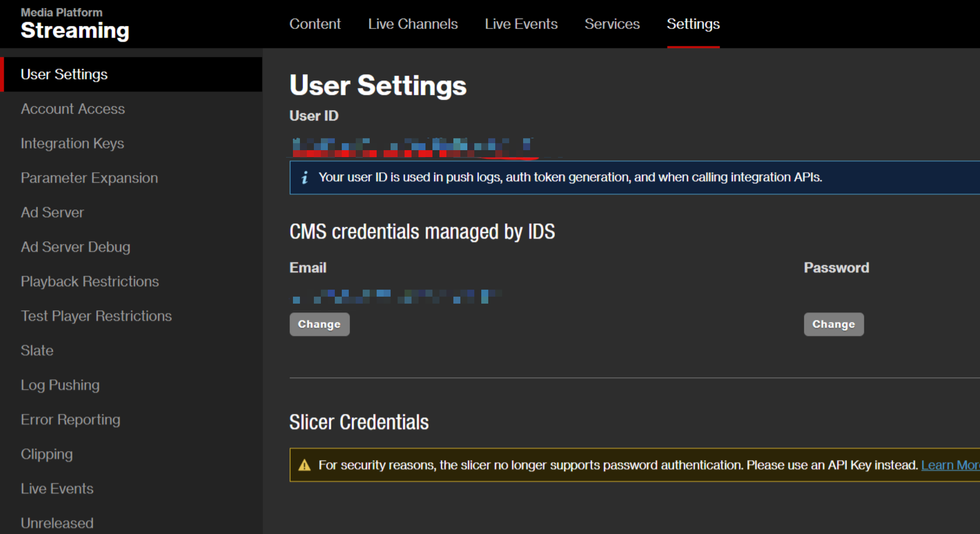
Task: Follow the Learn More link in the slicer warning
Action: click(x=950, y=465)
